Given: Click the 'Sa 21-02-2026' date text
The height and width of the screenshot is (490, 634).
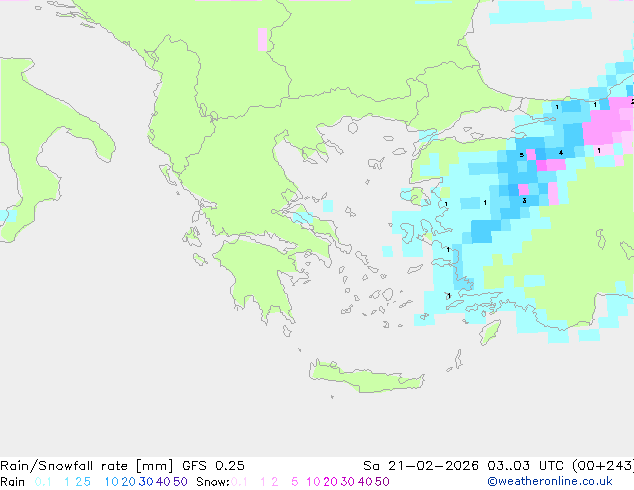Looking at the screenshot, I should pyautogui.click(x=421, y=466).
